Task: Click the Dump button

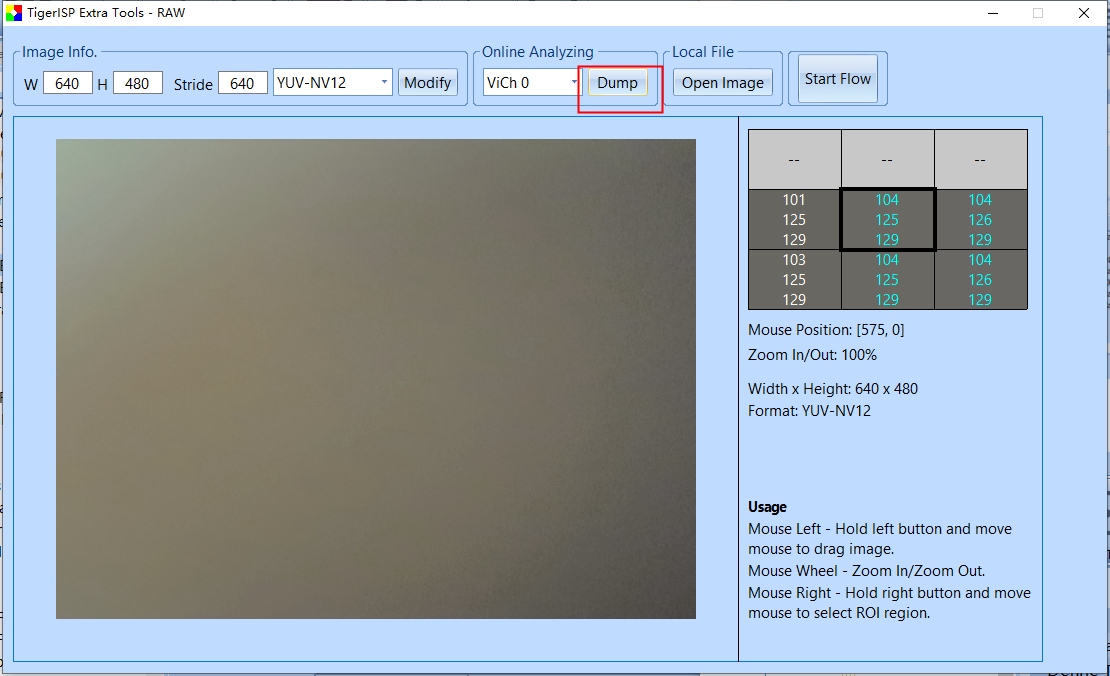Action: tap(617, 82)
